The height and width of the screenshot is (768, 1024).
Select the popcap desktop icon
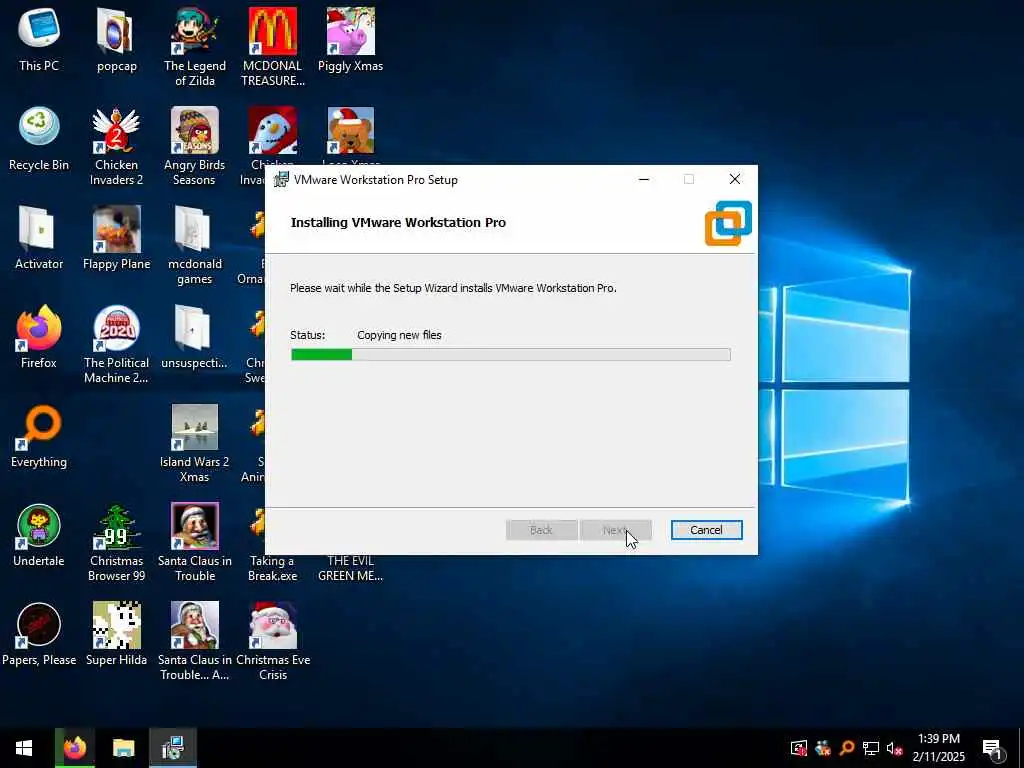(x=116, y=40)
